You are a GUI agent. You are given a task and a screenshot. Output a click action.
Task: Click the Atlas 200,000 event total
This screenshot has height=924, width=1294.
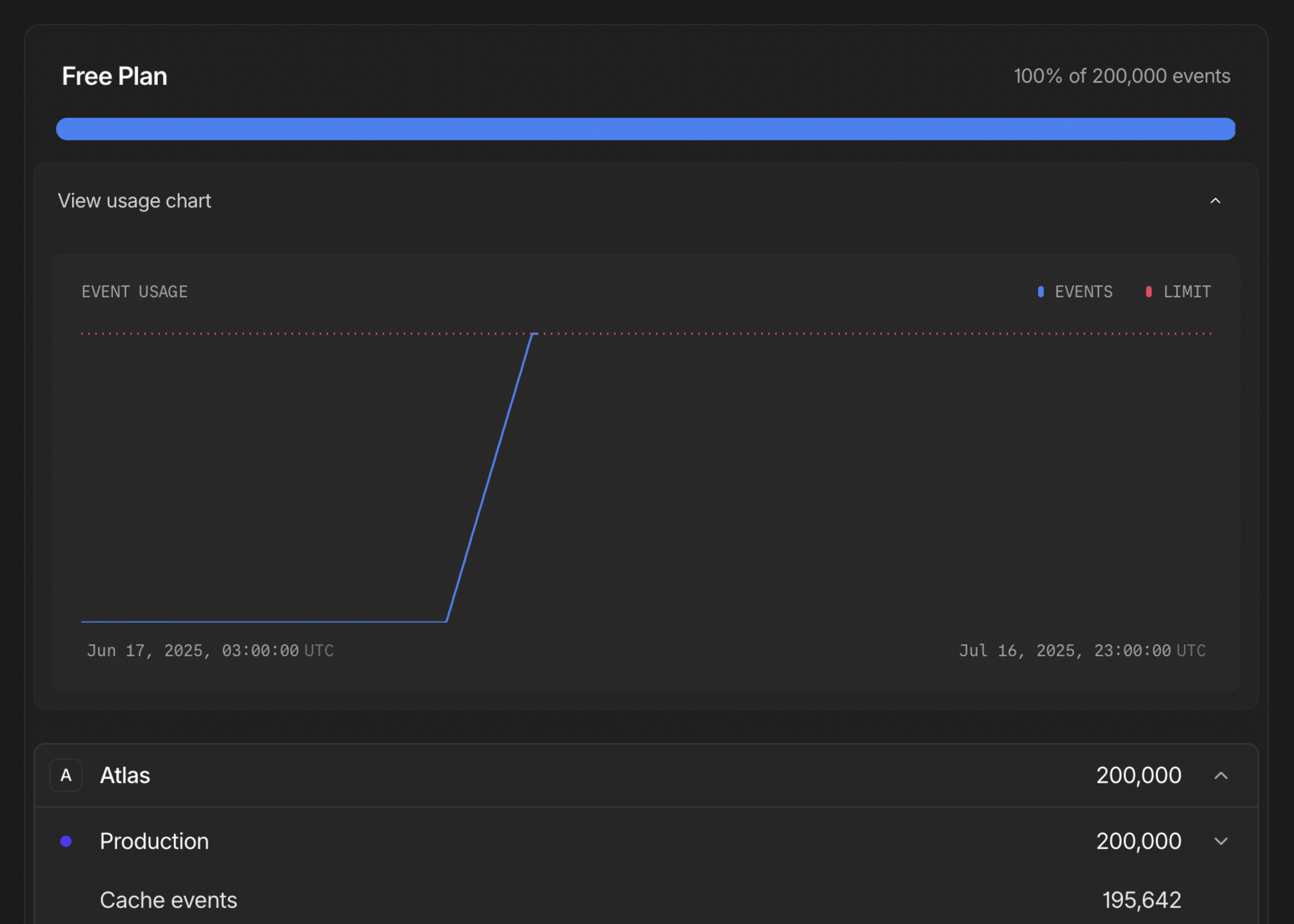pyautogui.click(x=1138, y=775)
